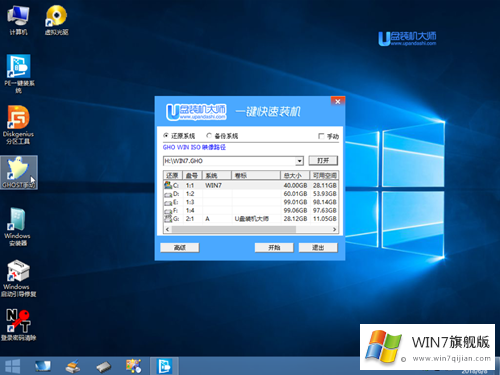Select the 登录密码清除 NT key icon
The image size is (500, 375).
[18, 325]
